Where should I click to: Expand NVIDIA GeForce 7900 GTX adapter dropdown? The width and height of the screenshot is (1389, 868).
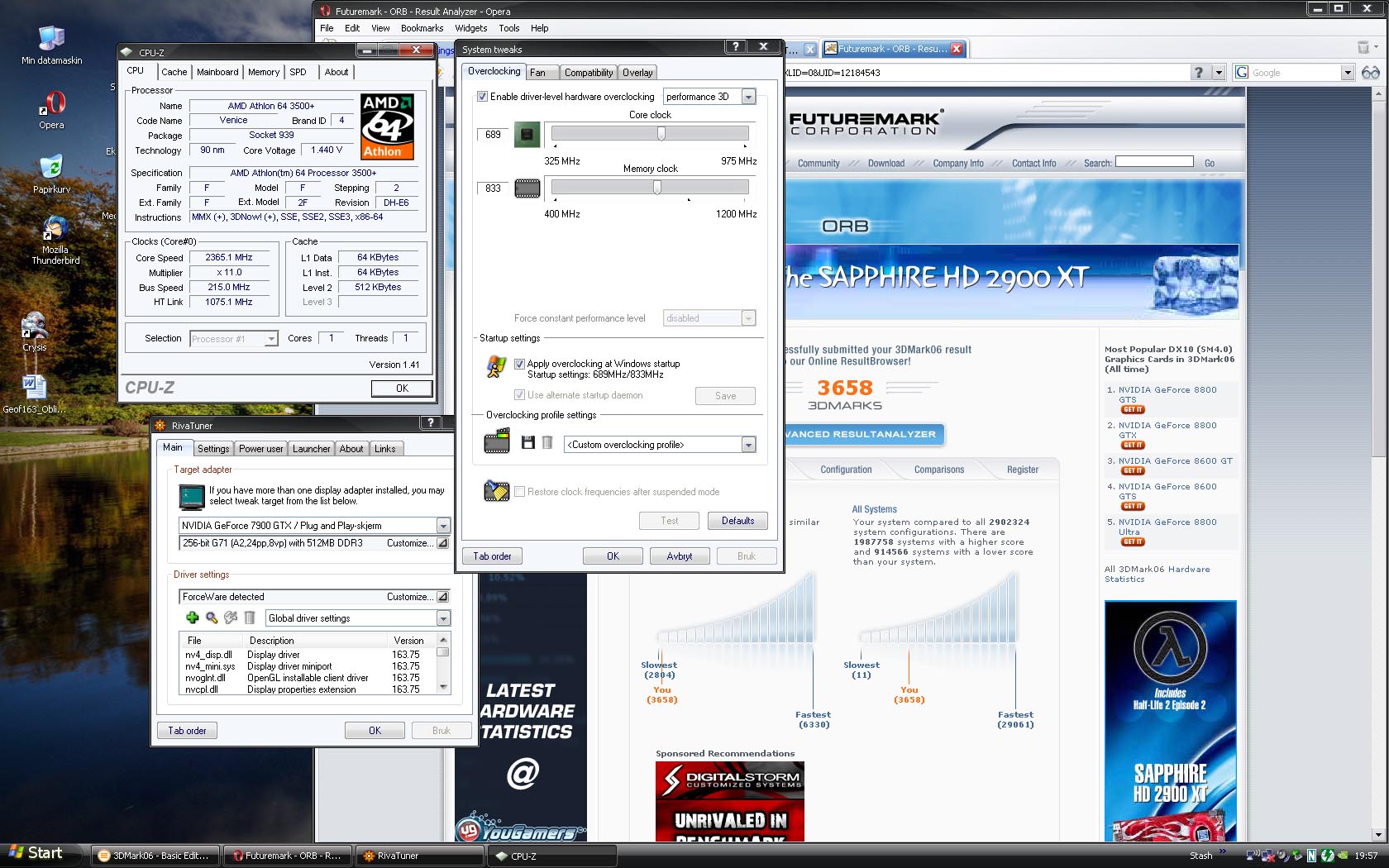443,526
